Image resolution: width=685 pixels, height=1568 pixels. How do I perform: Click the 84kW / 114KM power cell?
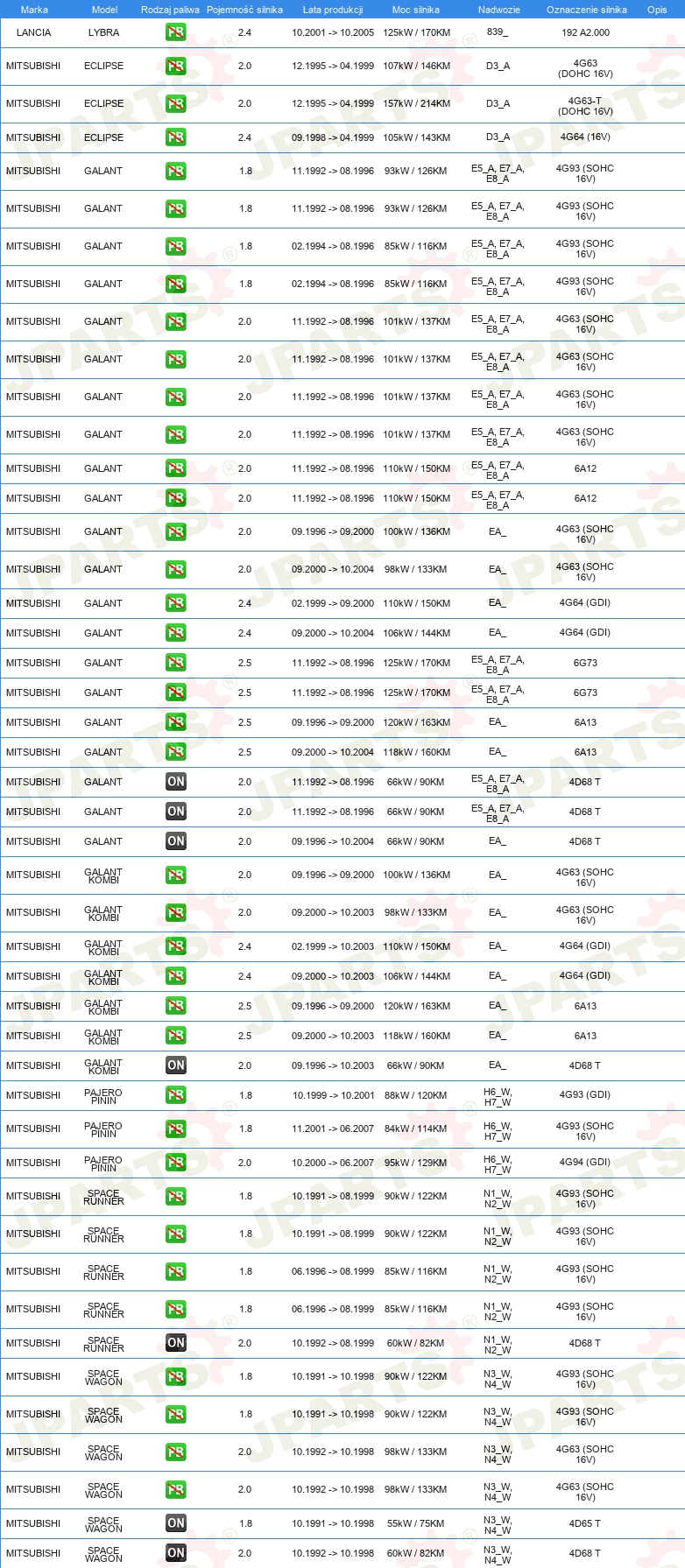point(416,1129)
